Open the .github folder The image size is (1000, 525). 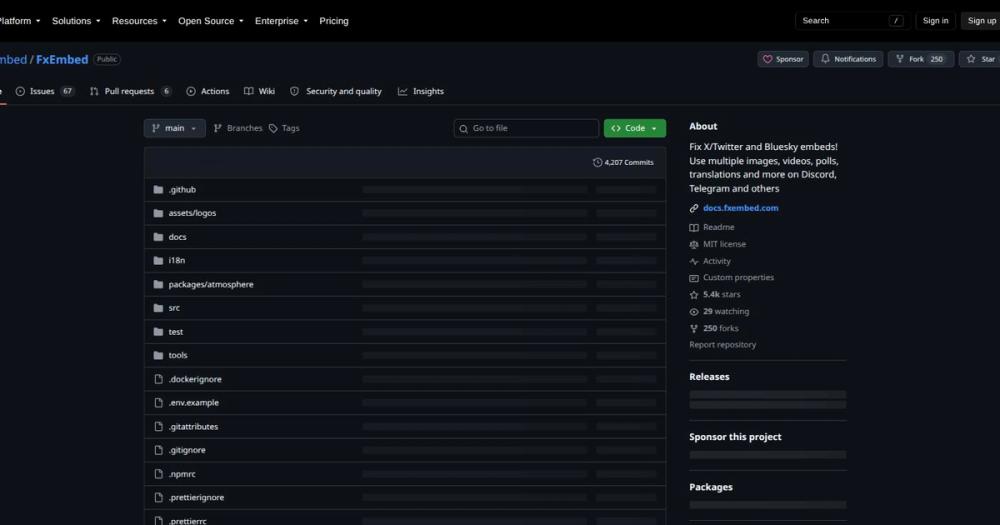(x=182, y=189)
